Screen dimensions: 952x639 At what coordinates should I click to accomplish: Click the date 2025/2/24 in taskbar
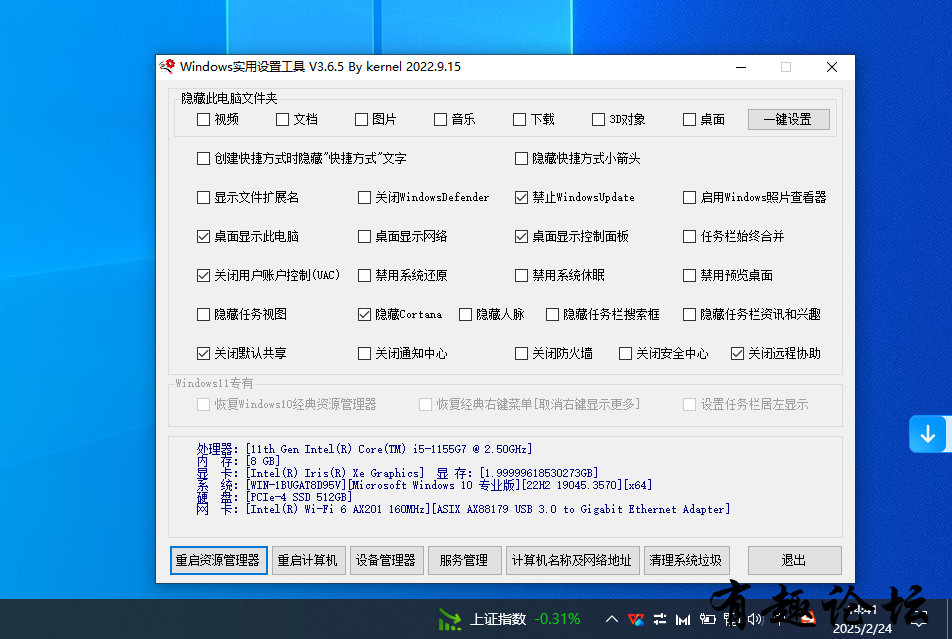pyautogui.click(x=862, y=629)
